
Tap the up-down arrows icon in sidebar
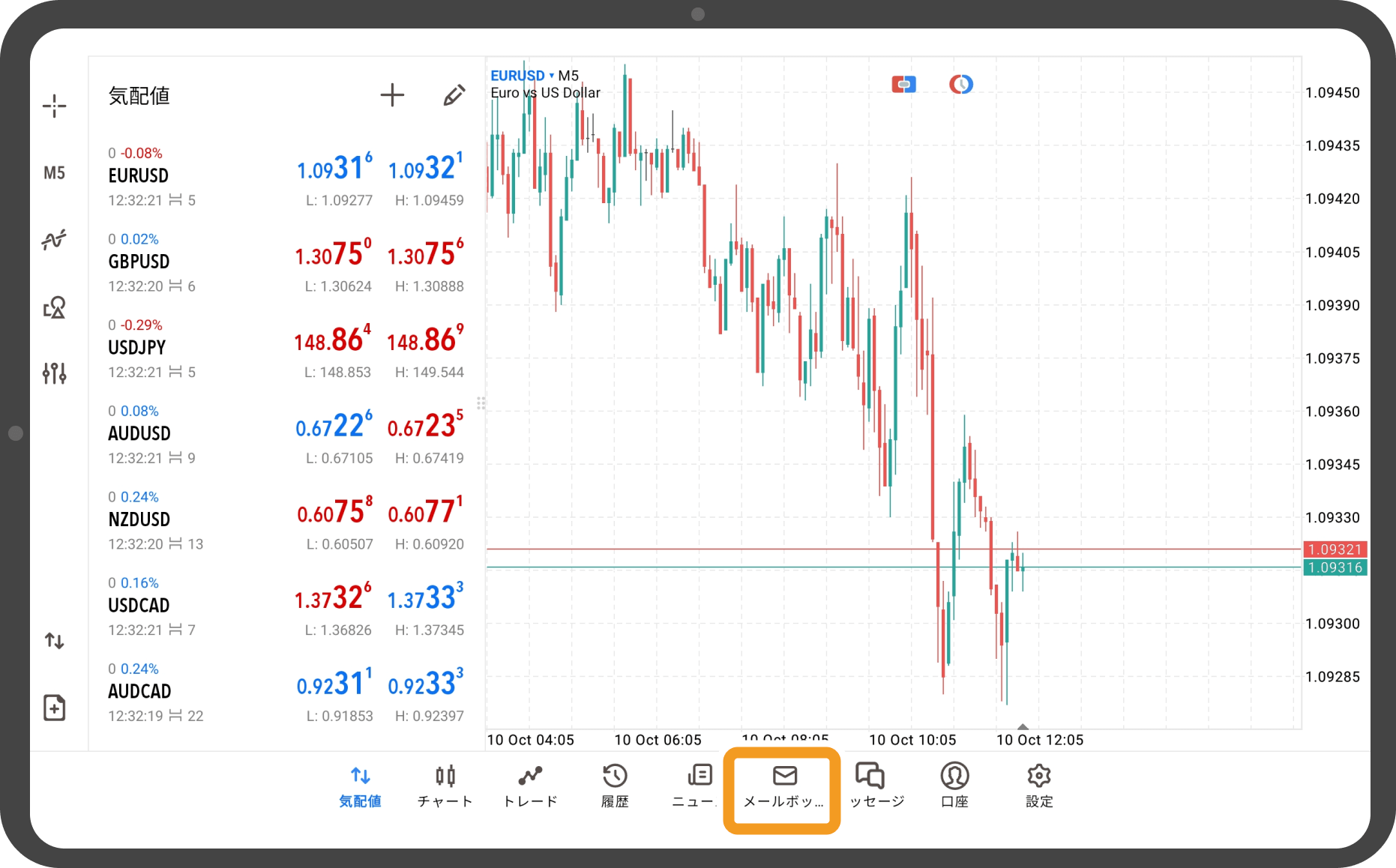click(54, 641)
